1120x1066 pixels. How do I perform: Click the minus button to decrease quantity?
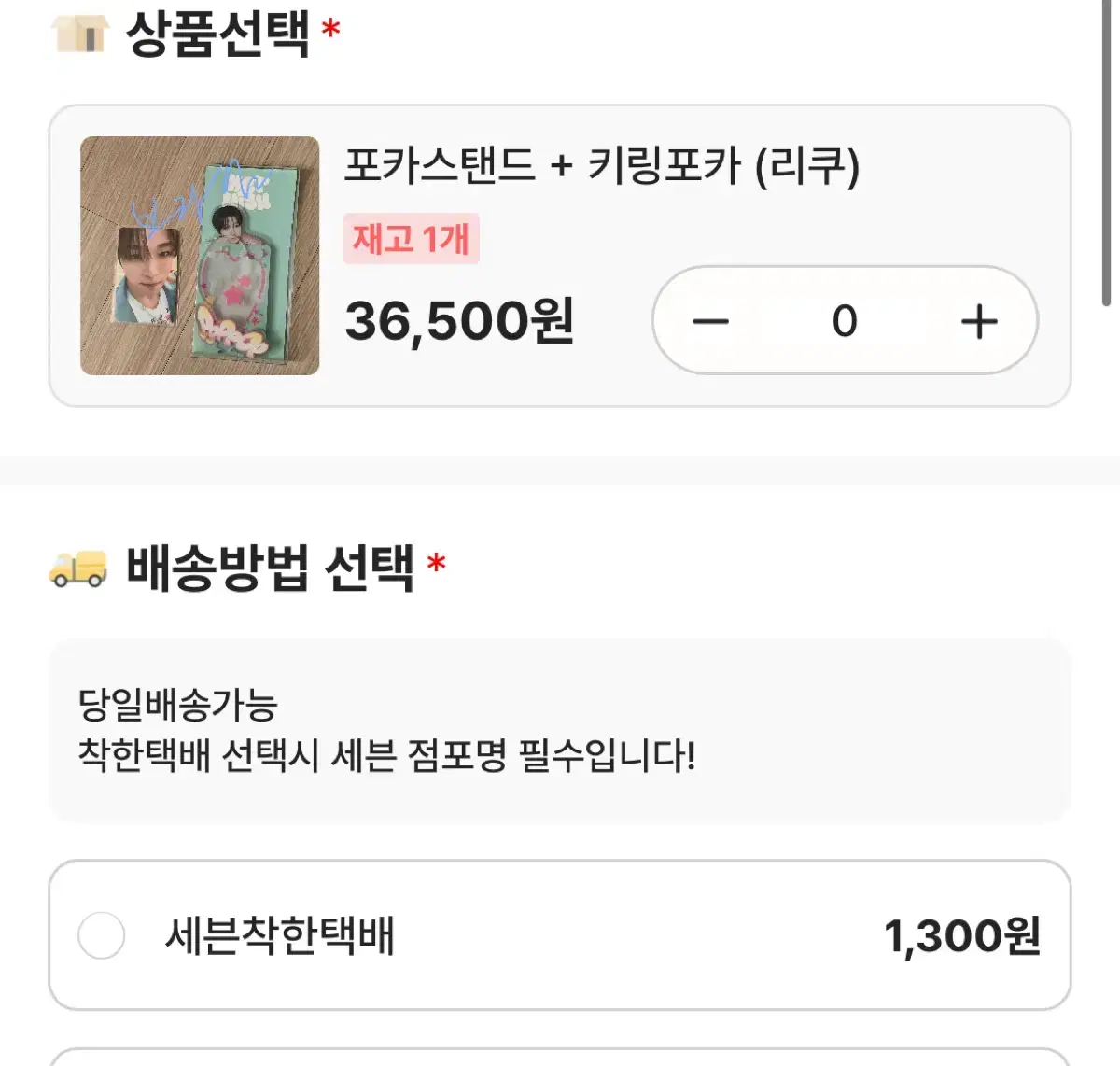tap(710, 322)
